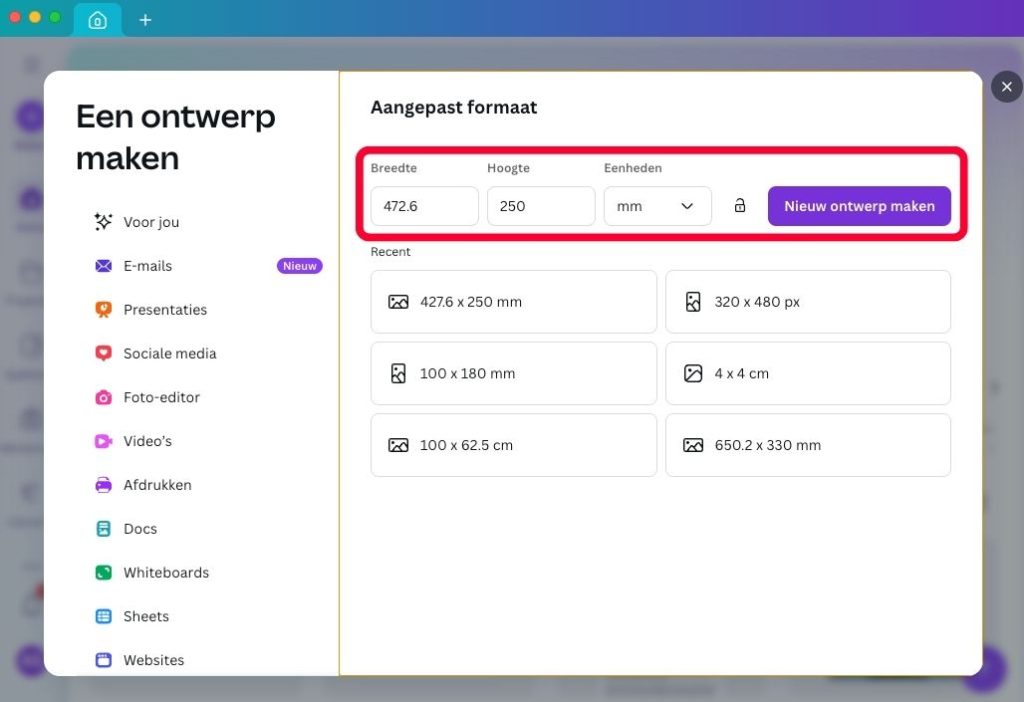
Task: Click the Sociale media heart icon
Action: point(103,353)
